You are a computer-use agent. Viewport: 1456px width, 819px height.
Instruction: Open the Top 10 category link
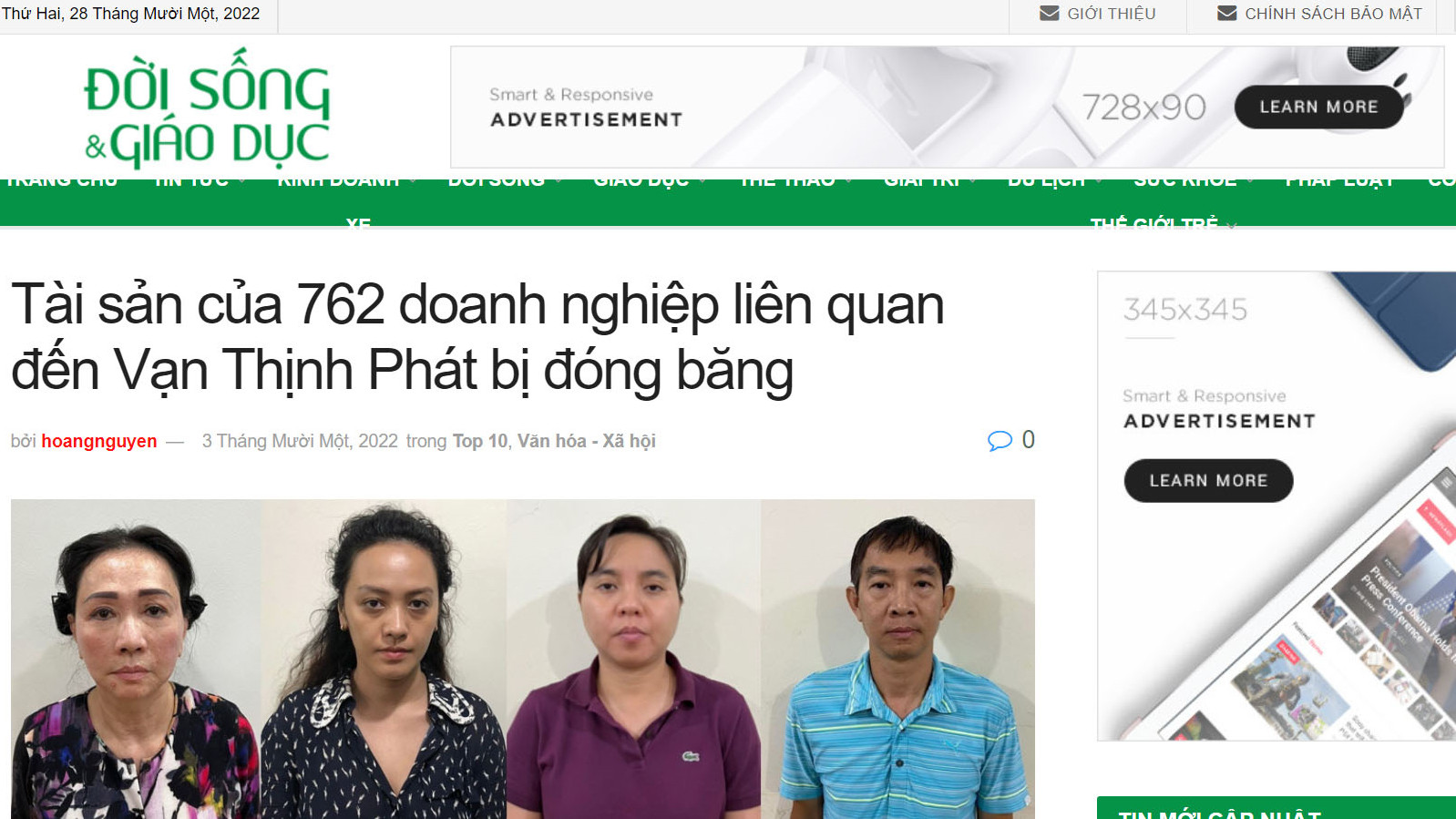tap(480, 441)
